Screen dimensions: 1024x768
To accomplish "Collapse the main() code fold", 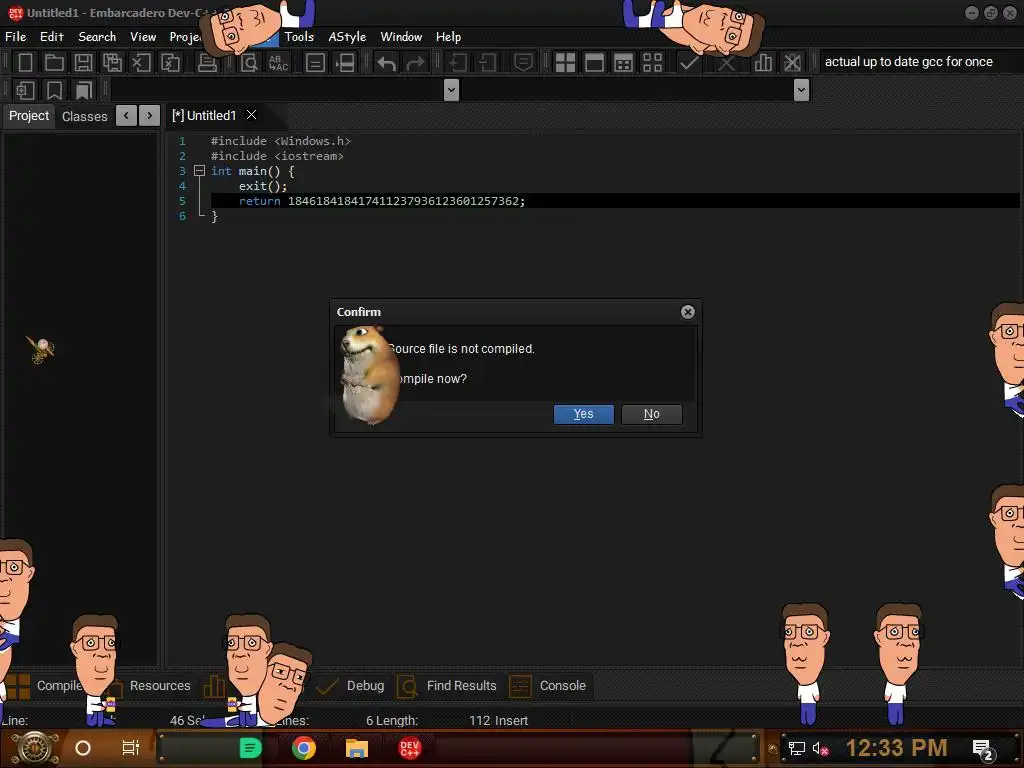I will tap(200, 171).
